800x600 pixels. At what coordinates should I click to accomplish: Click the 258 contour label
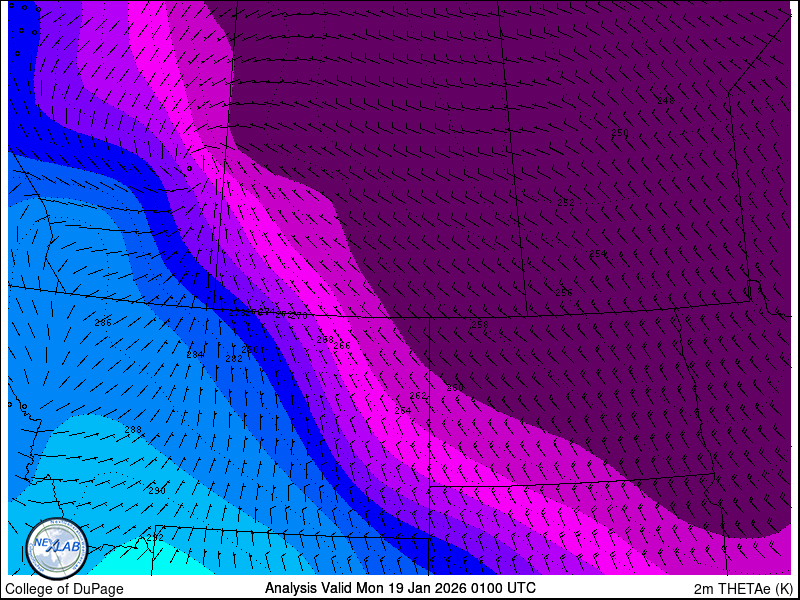[480, 324]
